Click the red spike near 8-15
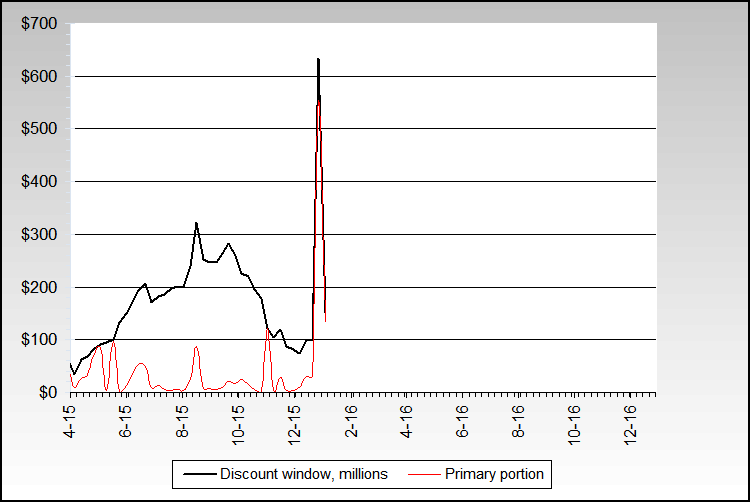 [196, 347]
